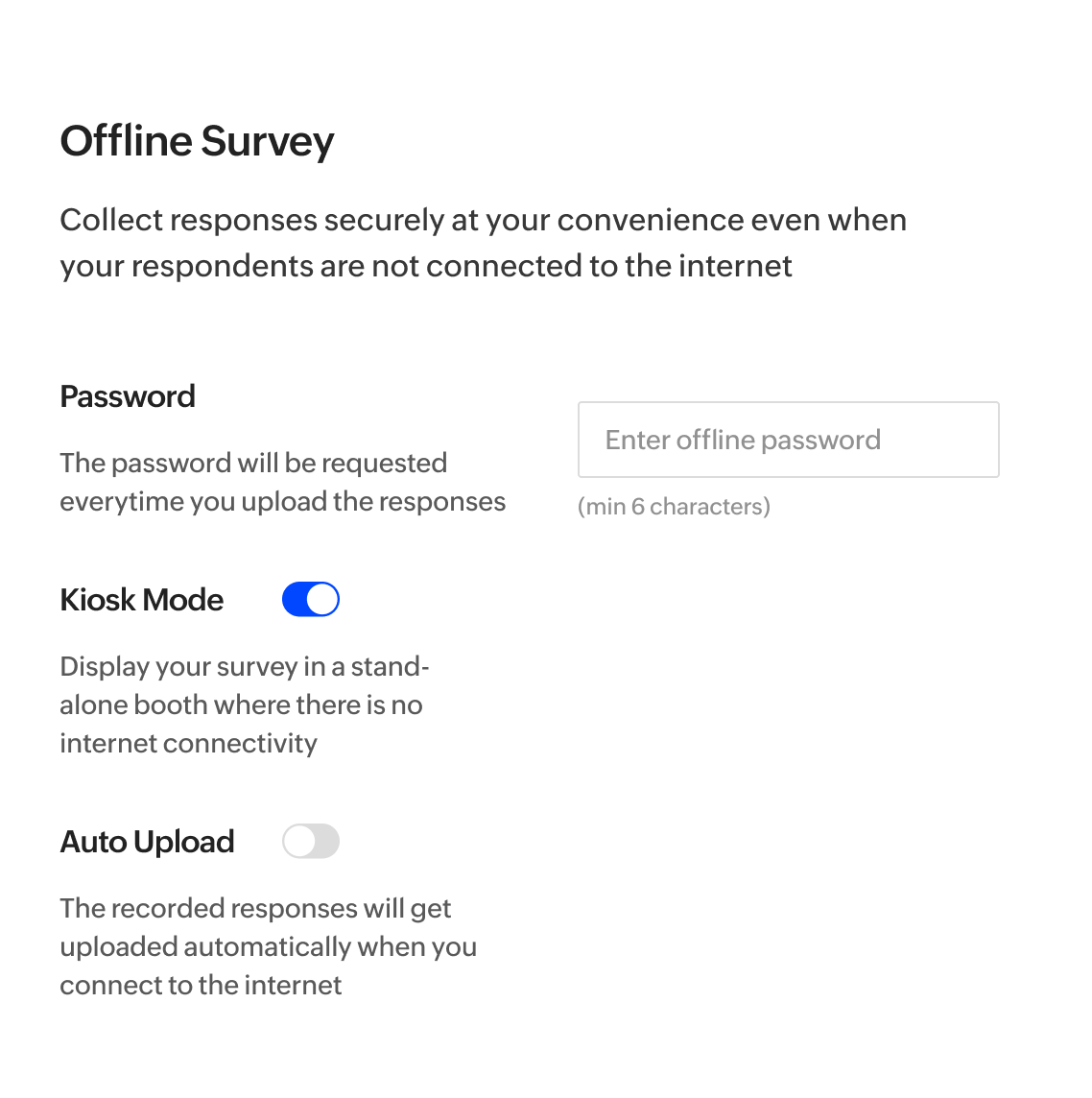Click 'Display your survey in a stand-' line

[245, 666]
